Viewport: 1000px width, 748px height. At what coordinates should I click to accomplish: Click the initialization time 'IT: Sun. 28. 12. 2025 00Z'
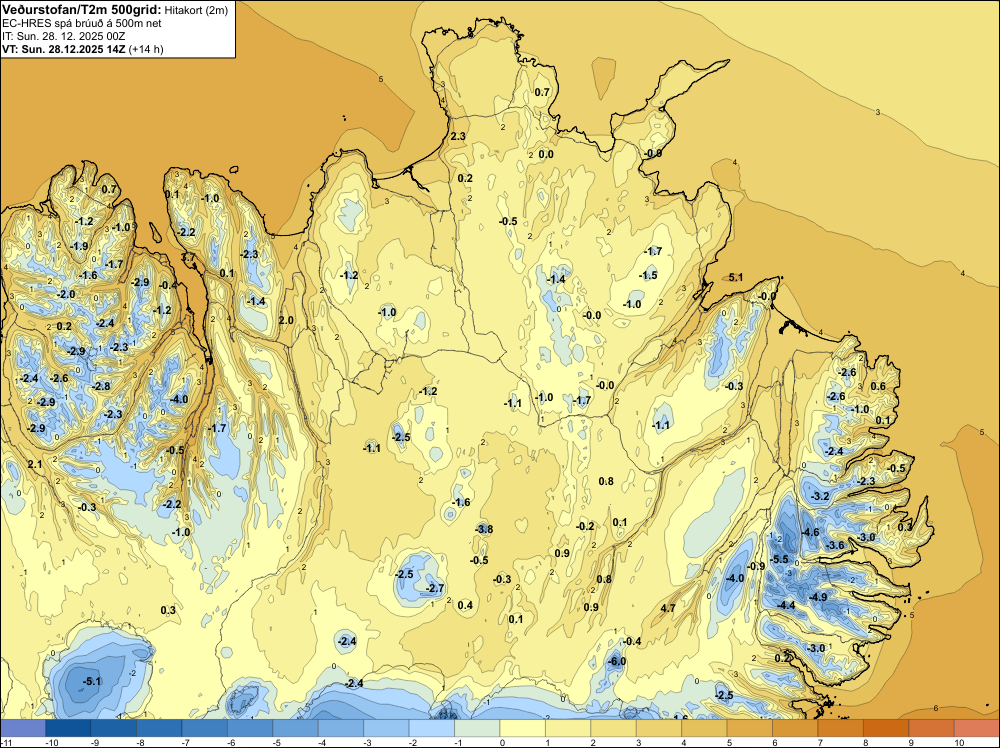(x=64, y=36)
